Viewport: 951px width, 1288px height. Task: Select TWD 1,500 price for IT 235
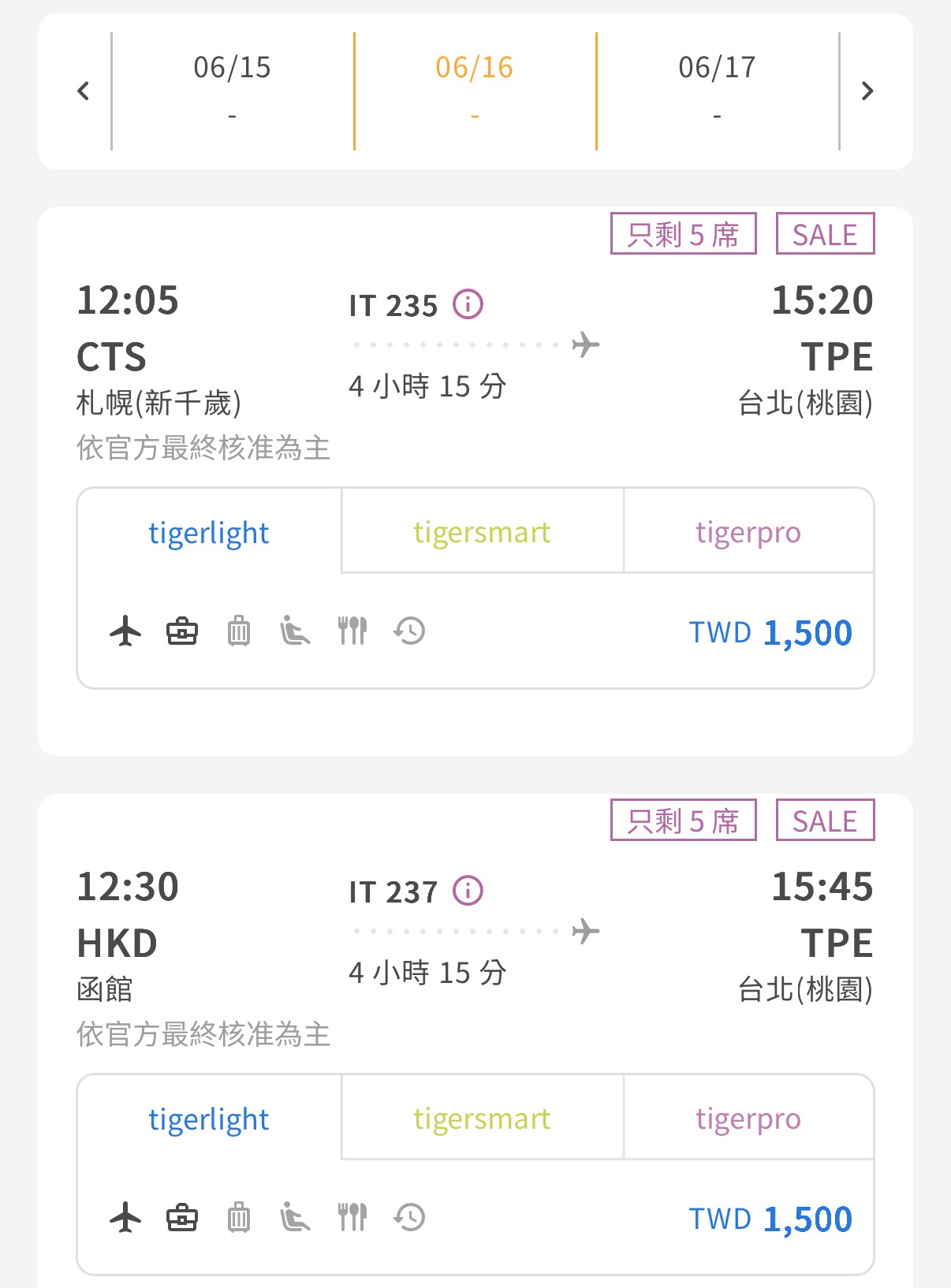pyautogui.click(x=770, y=633)
